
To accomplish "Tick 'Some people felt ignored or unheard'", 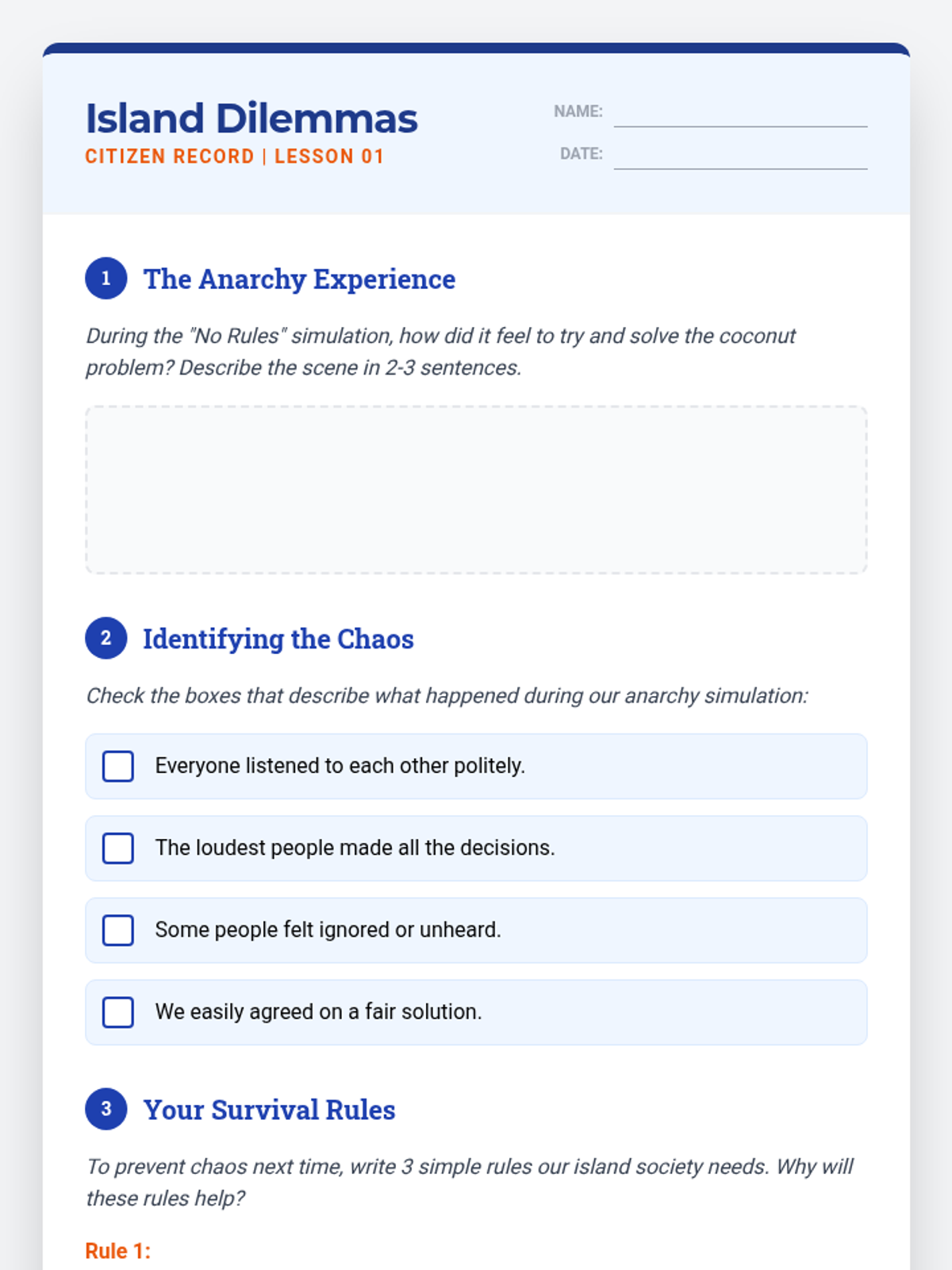I will [118, 930].
